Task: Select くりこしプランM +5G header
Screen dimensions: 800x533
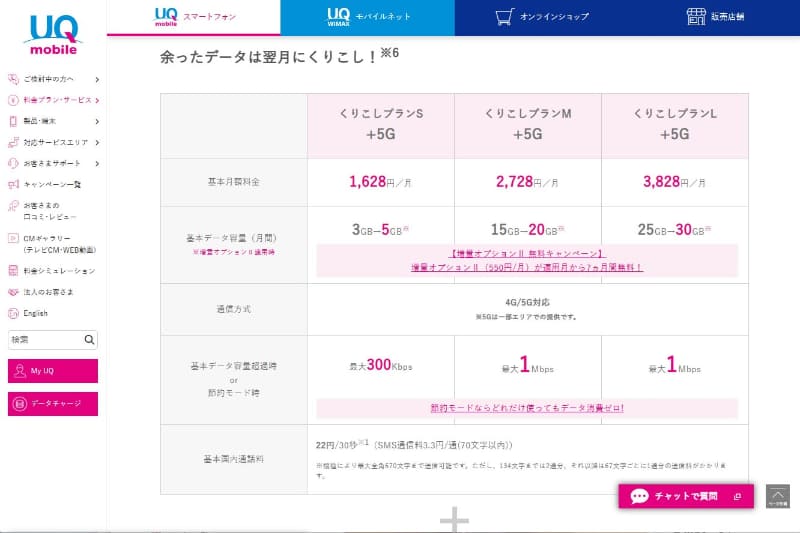Action: (x=528, y=124)
